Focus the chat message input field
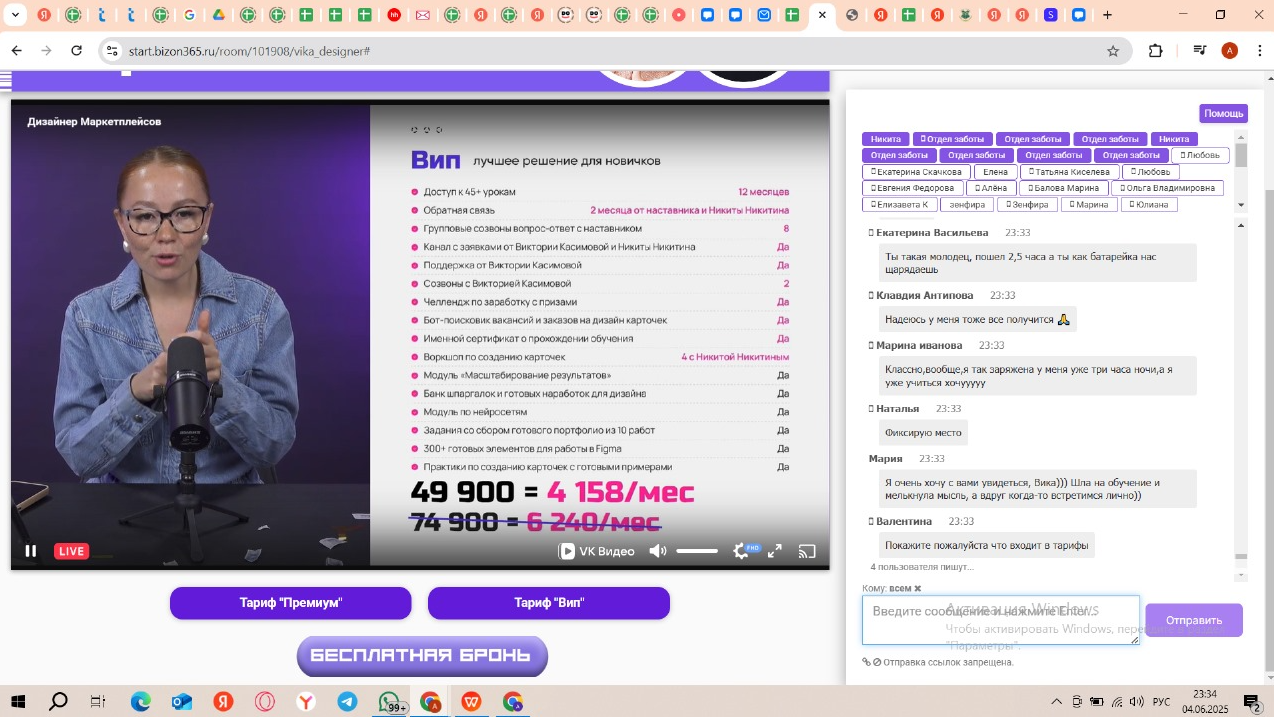1274x717 pixels. pos(1001,620)
